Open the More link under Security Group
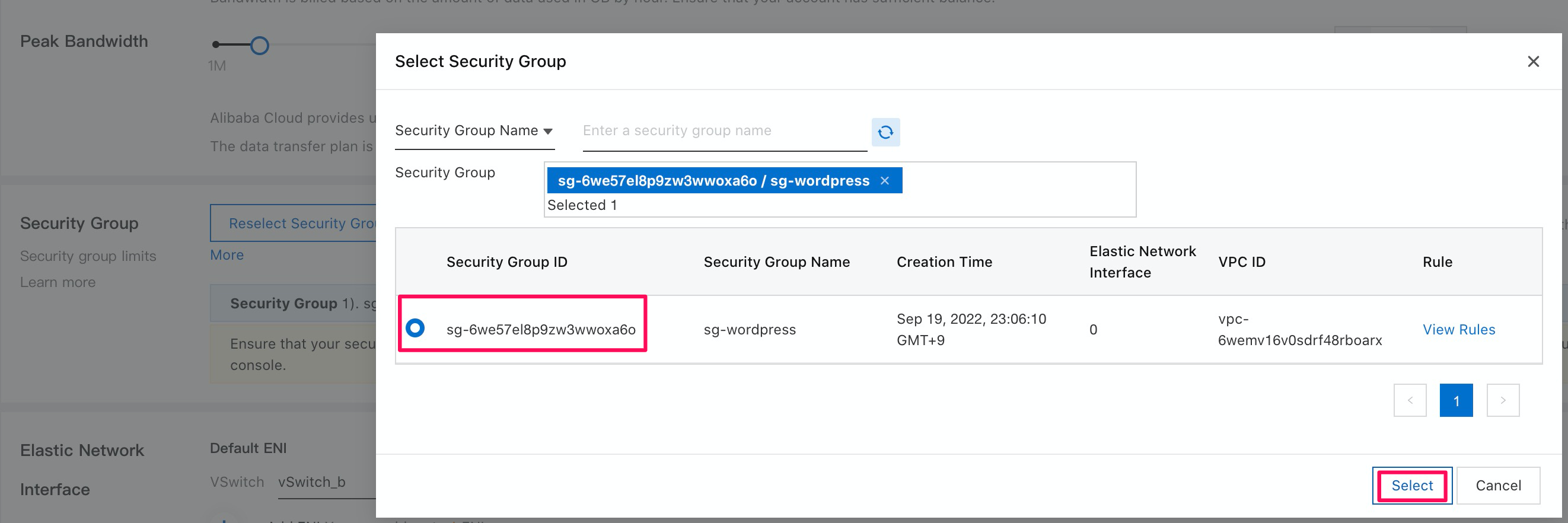The width and height of the screenshot is (1568, 523). 227,255
